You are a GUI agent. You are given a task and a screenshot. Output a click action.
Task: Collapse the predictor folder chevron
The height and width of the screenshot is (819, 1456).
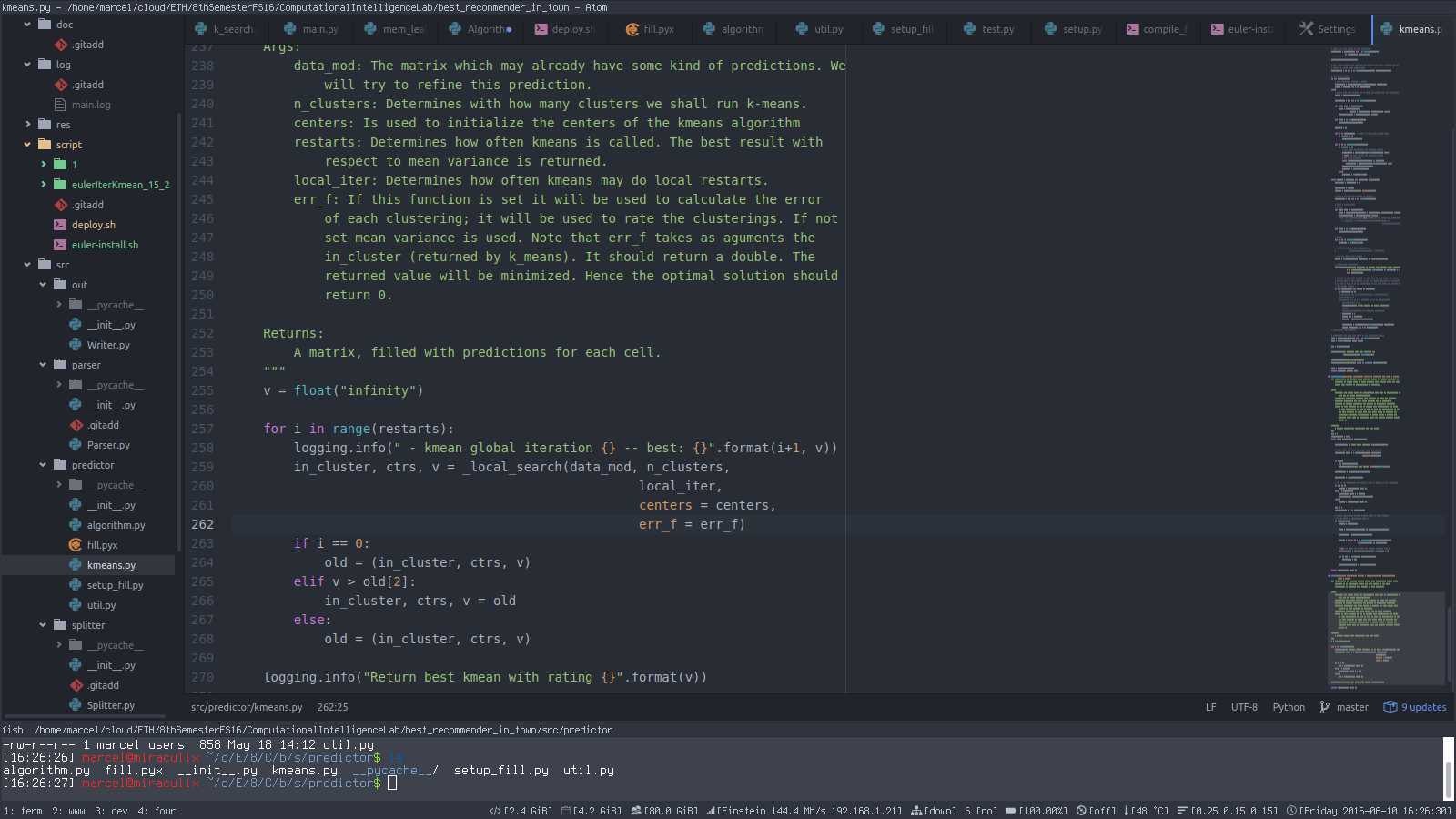pyautogui.click(x=43, y=465)
